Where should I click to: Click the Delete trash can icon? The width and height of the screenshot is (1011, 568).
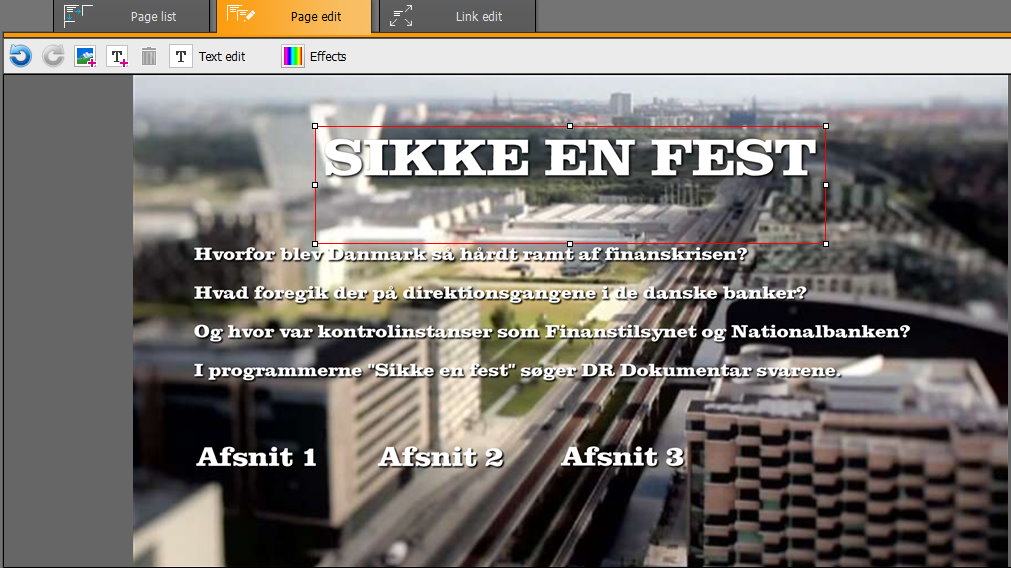tap(149, 57)
